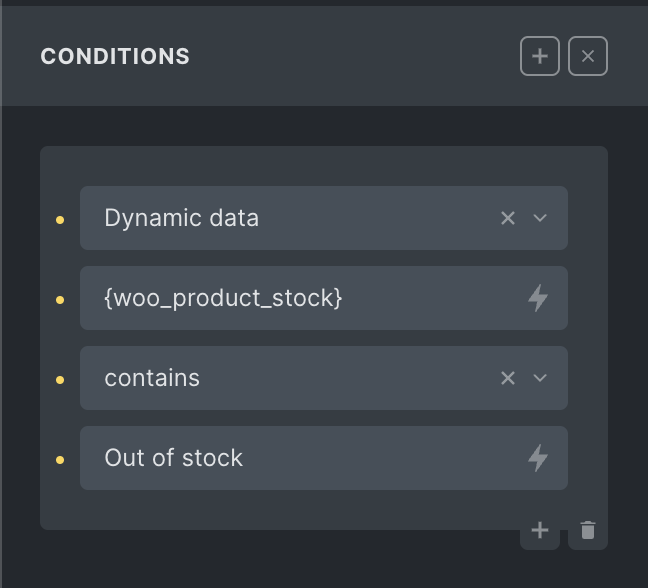Screen dimensions: 648x588
Task: Select the CONDITIONS panel heading
Action: [x=115, y=56]
